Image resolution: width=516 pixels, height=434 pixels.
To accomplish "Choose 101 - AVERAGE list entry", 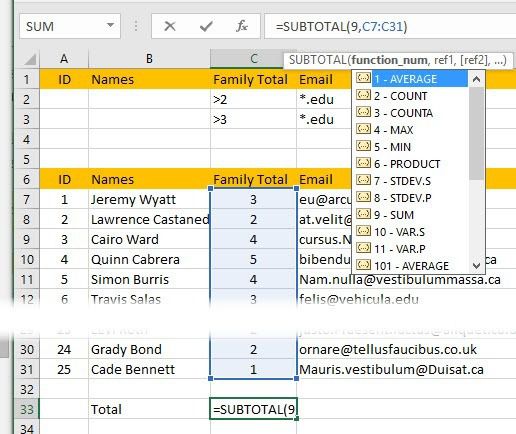I will (x=411, y=266).
